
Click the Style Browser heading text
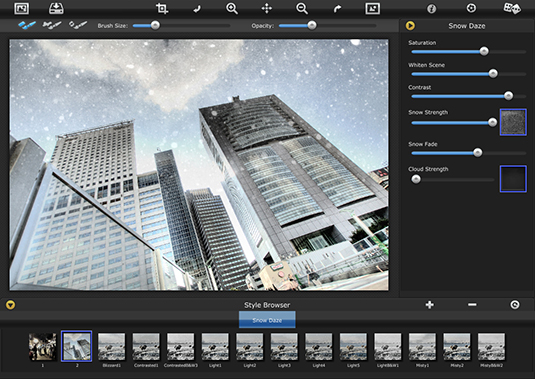(267, 305)
